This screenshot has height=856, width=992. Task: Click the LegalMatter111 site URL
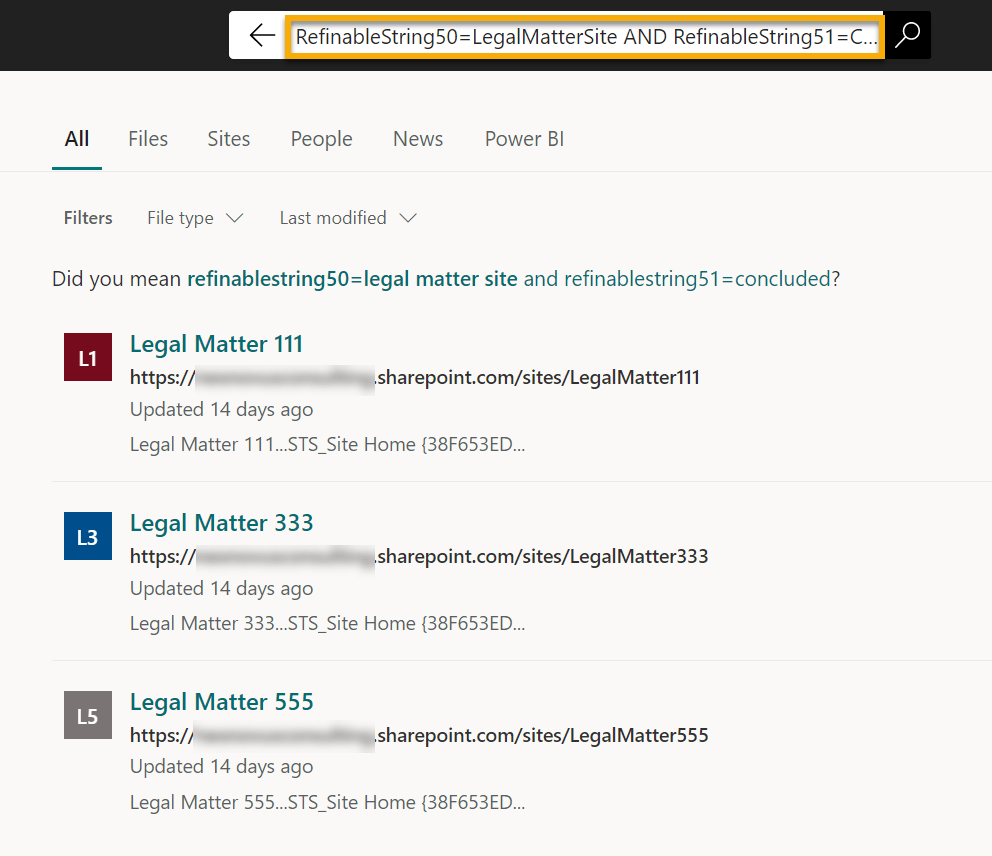click(414, 378)
